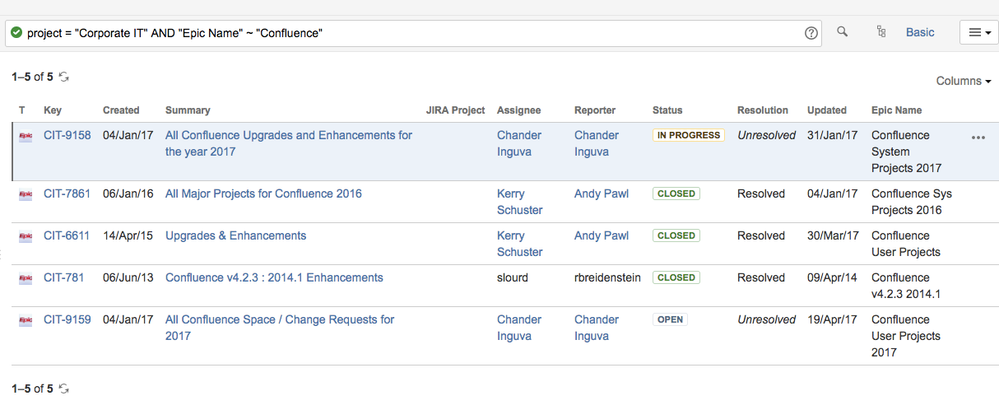Click the hierarchy tree icon beside Basic
Screen dimensions: 999x415
click(881, 32)
